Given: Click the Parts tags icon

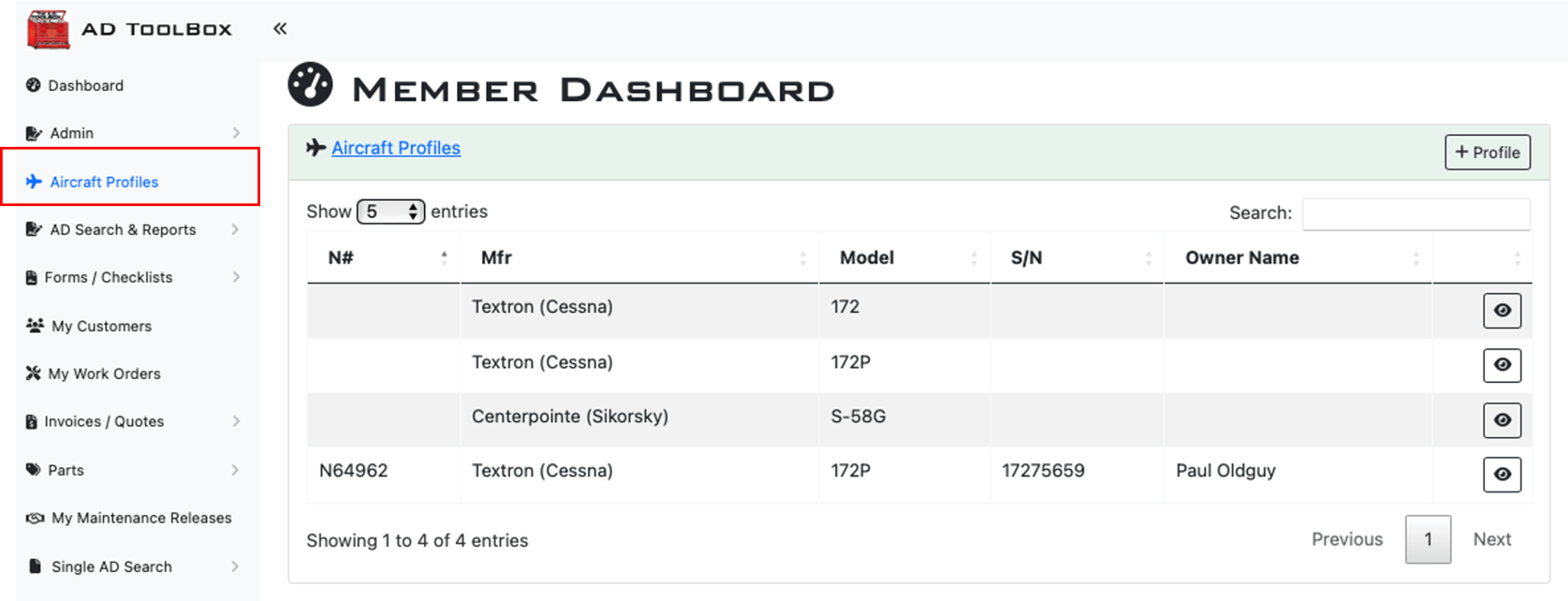Looking at the screenshot, I should 34,470.
